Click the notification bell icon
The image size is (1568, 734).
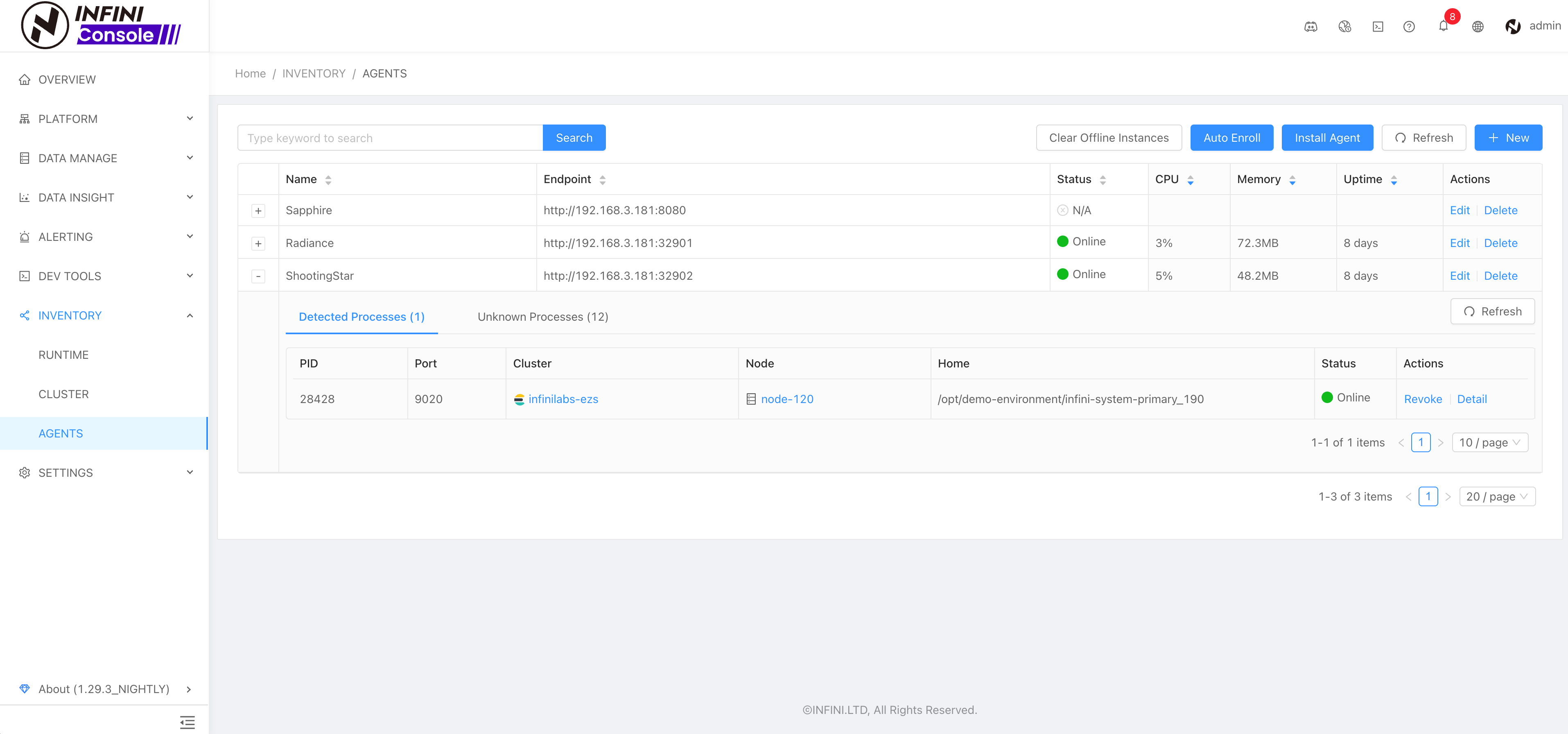[1443, 26]
